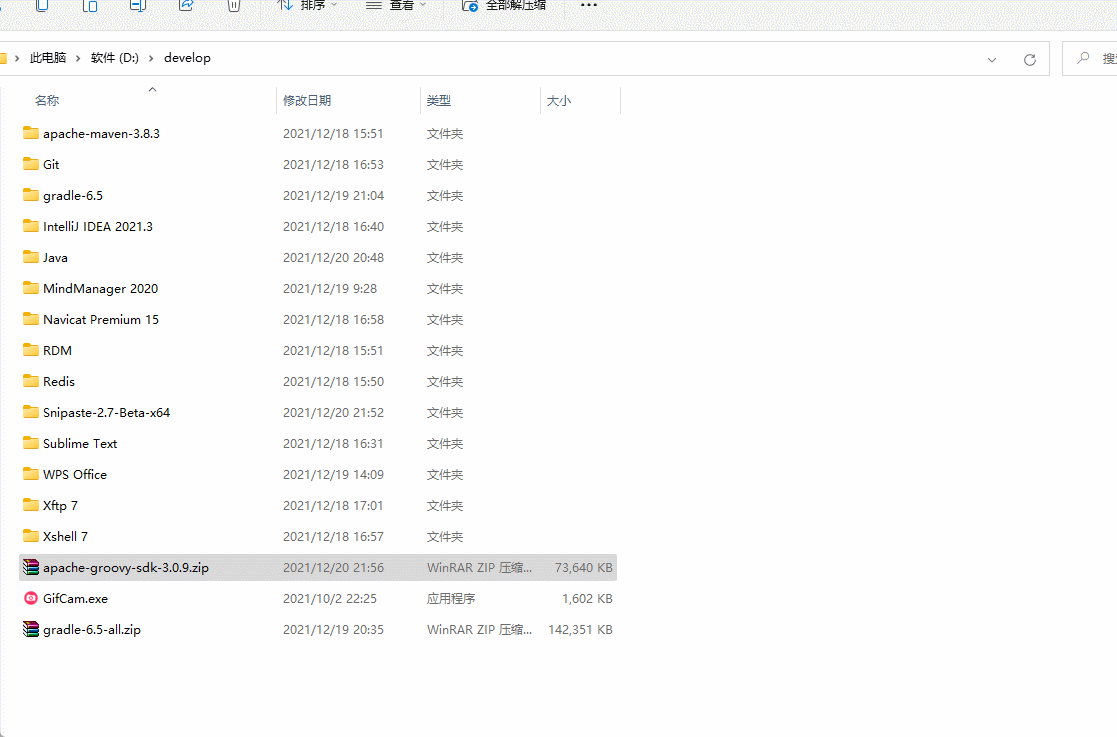The image size is (1117, 737).
Task: Click 软件 (D:) in the breadcrumb
Action: (x=115, y=58)
